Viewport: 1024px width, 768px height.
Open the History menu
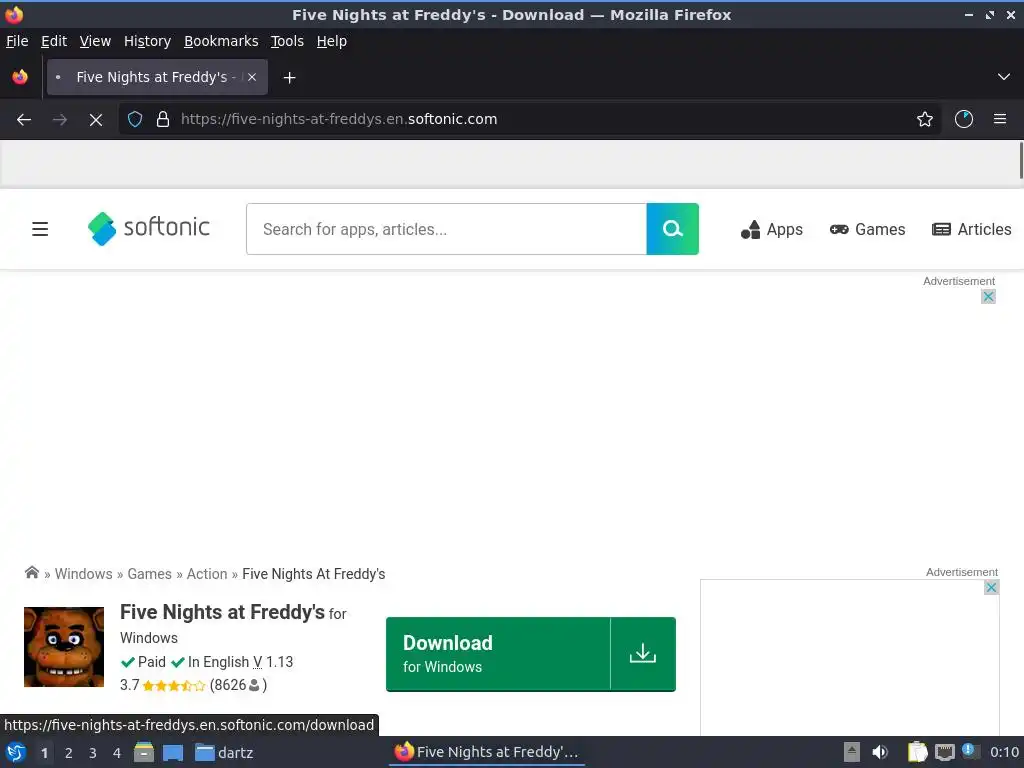coord(148,41)
